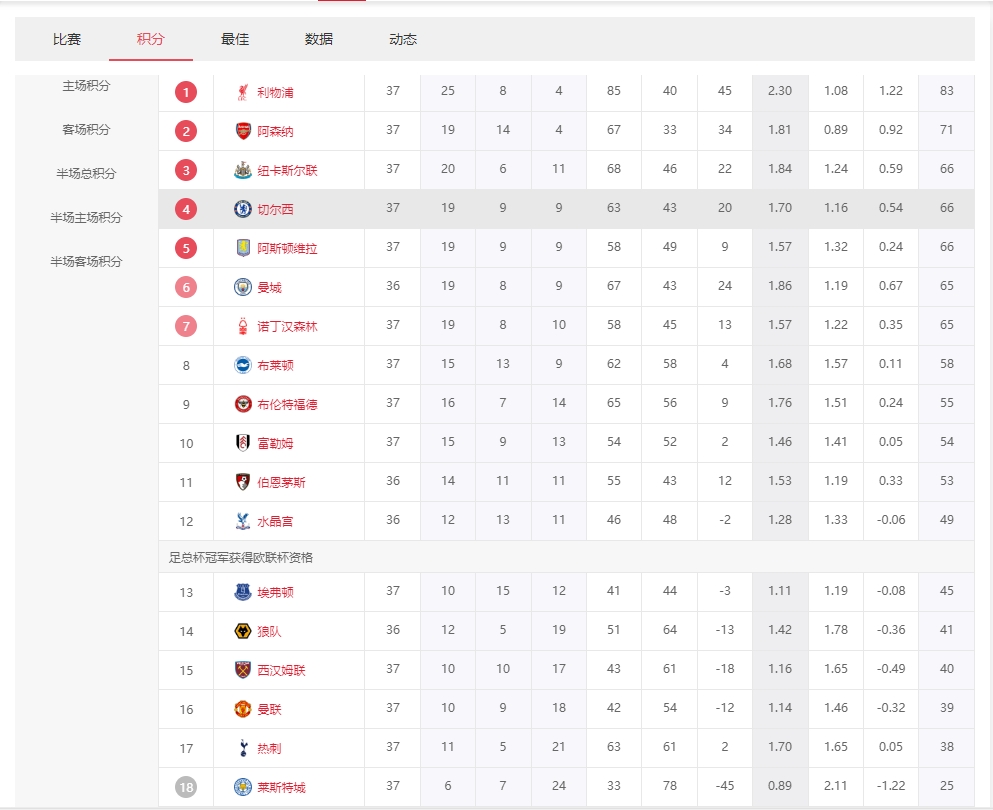
Task: Open the 阿斯顿维拉 team link
Action: 287,248
